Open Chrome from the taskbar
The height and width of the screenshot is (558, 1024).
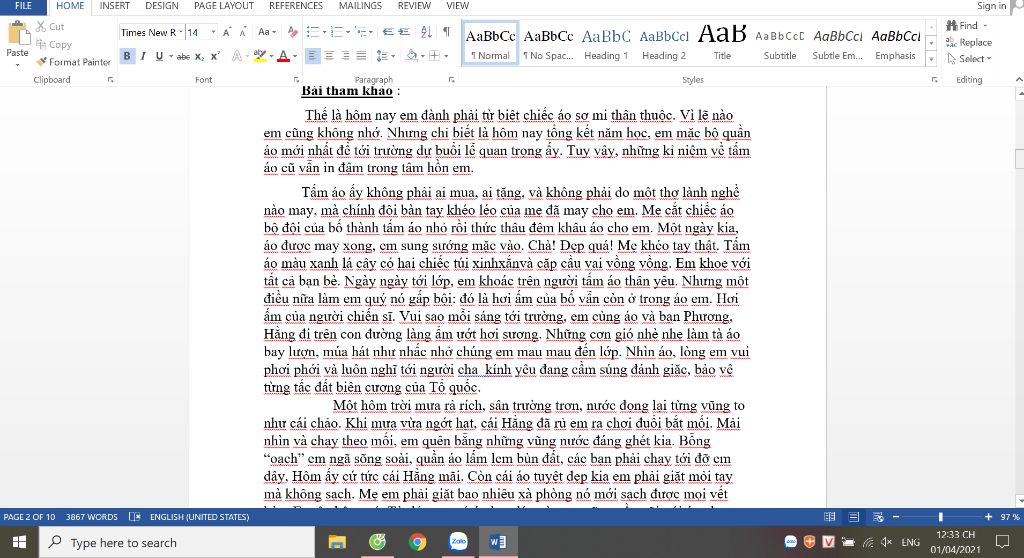[417, 542]
